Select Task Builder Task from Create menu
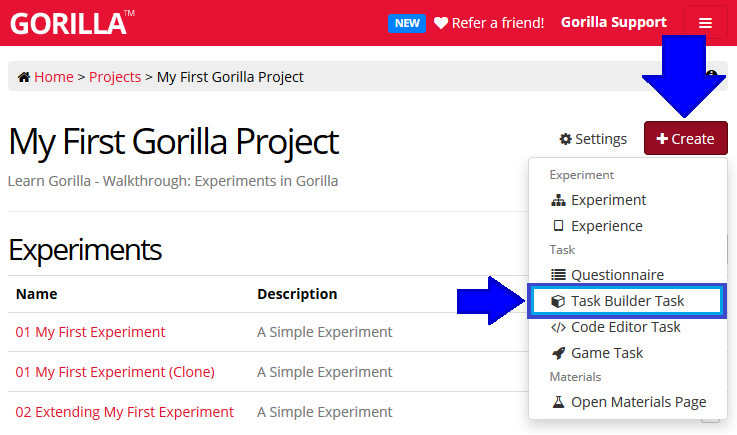The width and height of the screenshot is (737, 435). [x=626, y=301]
